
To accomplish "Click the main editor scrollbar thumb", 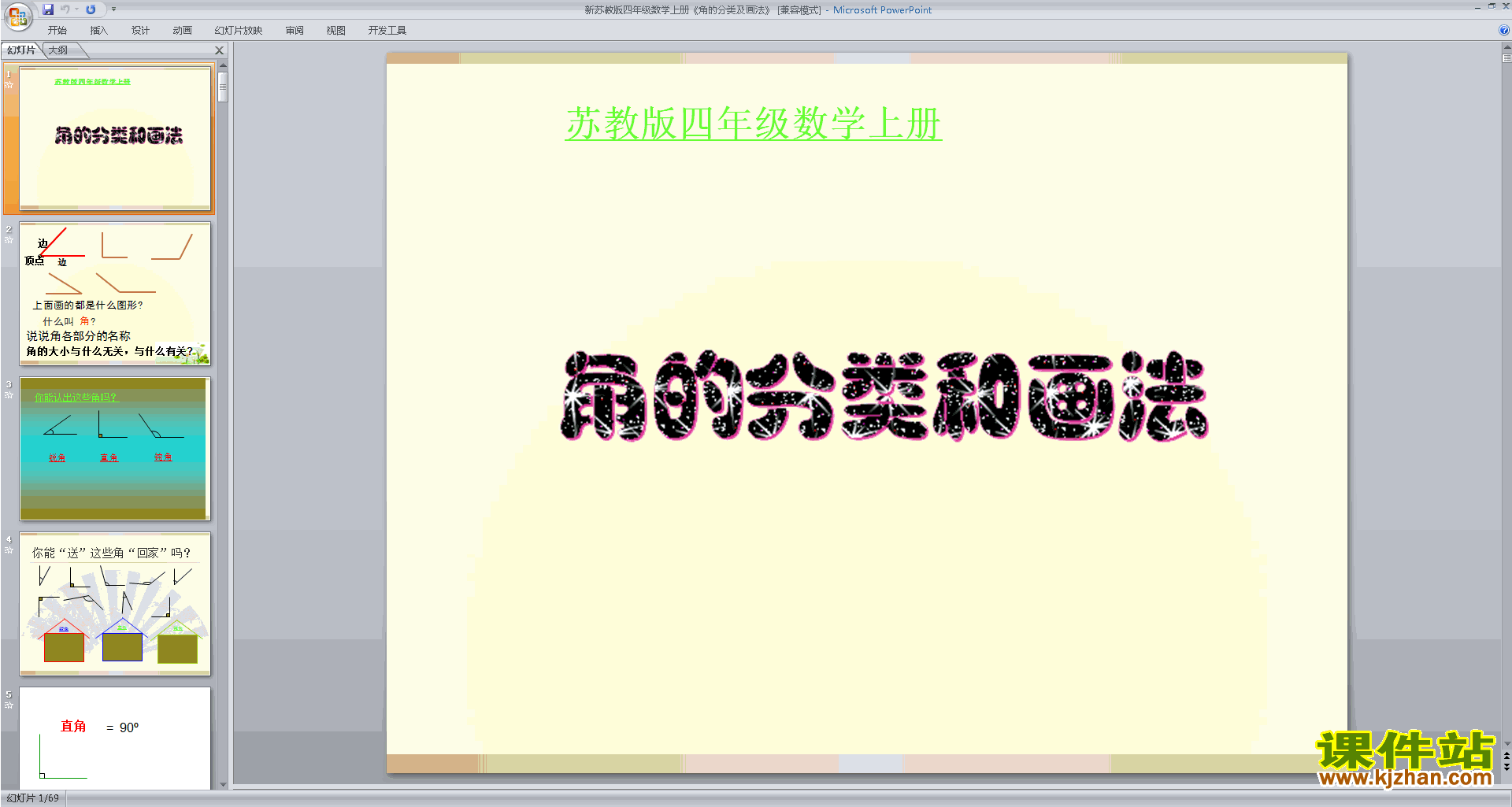I will tap(1506, 57).
